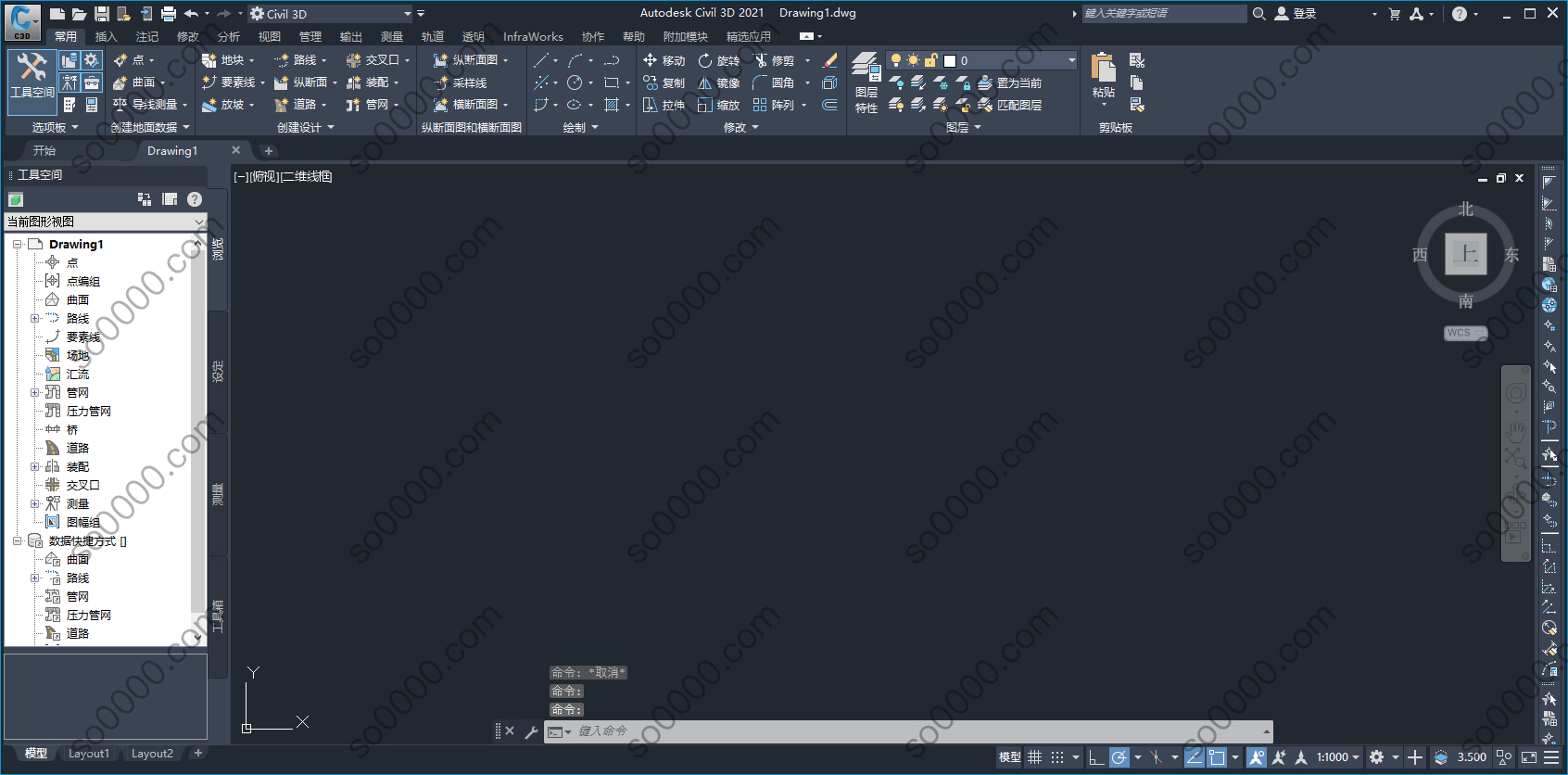
Task: Click the 移动 Move tool
Action: pos(664,60)
